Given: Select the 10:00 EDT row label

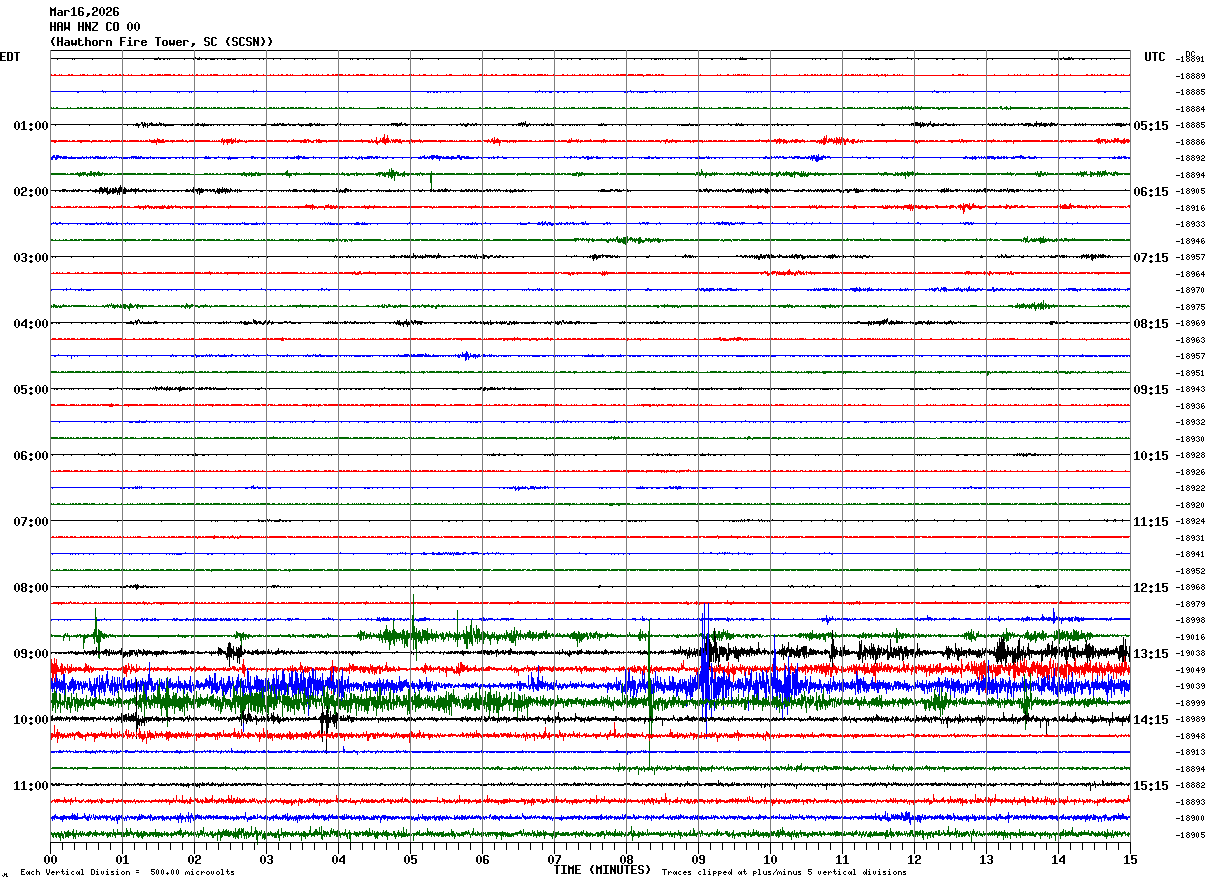Looking at the screenshot, I should 30,720.
